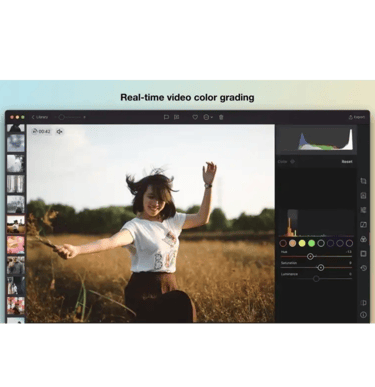
Task: Click the target icon next to Color label
Action: click(292, 162)
